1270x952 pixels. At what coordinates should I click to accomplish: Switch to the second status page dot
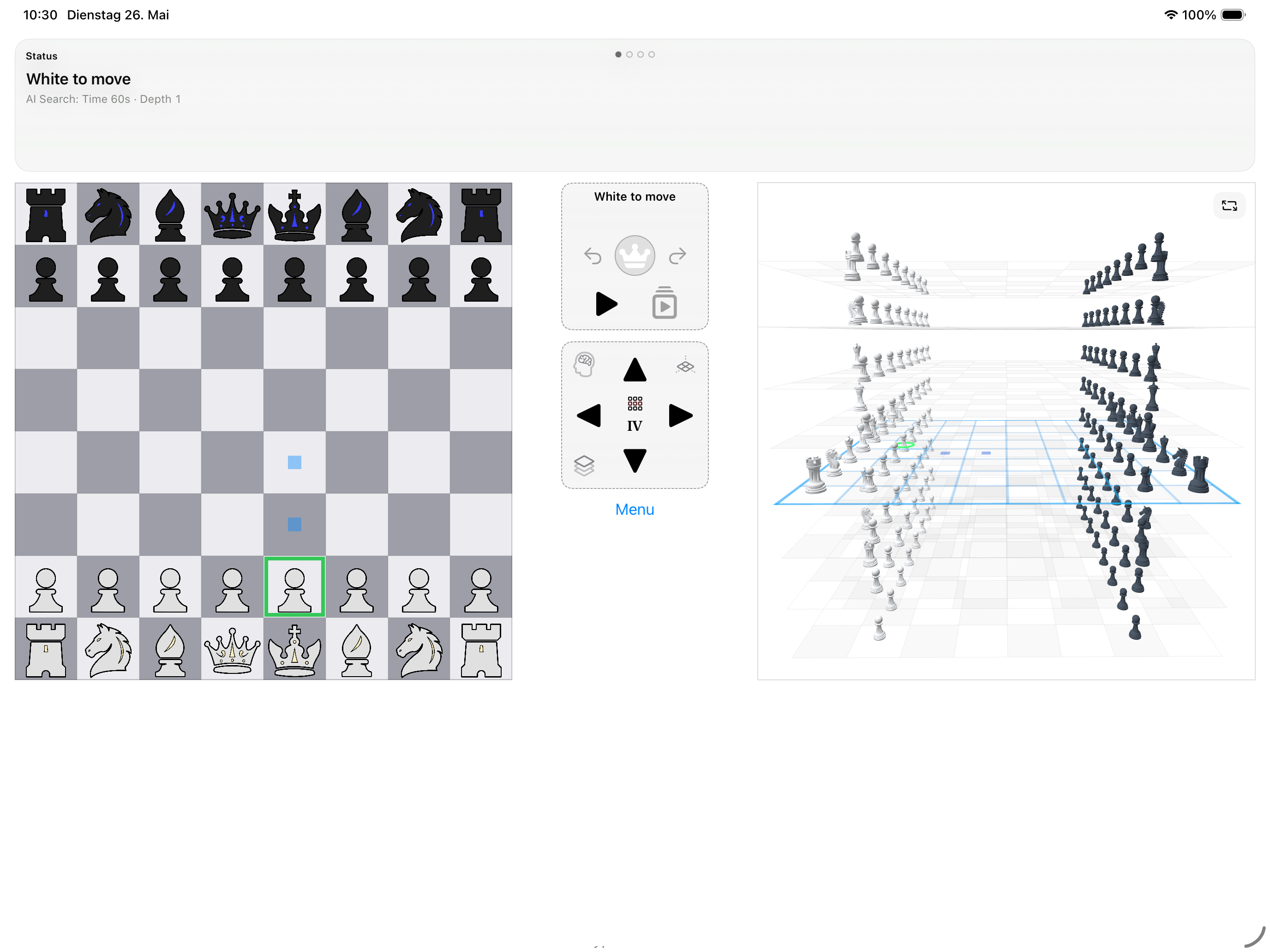click(629, 54)
